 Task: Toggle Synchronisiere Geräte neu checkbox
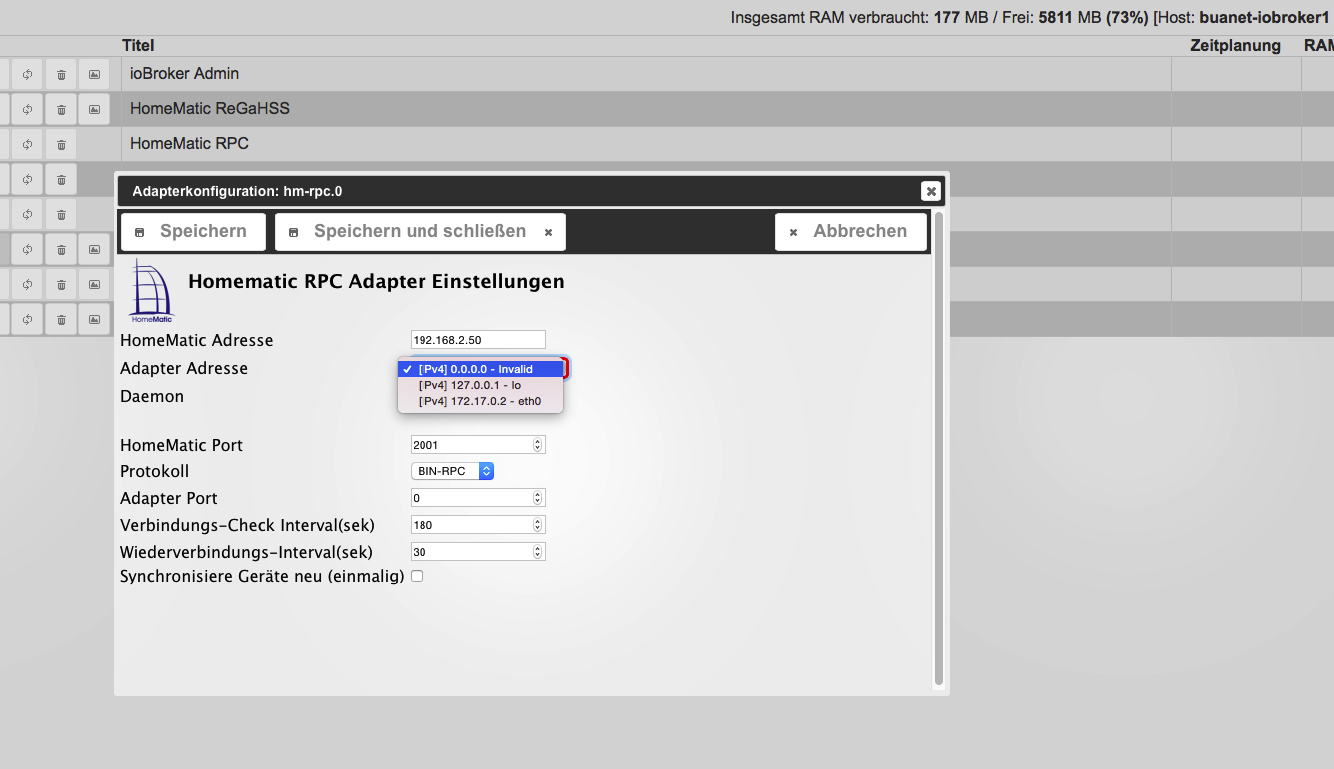(417, 576)
